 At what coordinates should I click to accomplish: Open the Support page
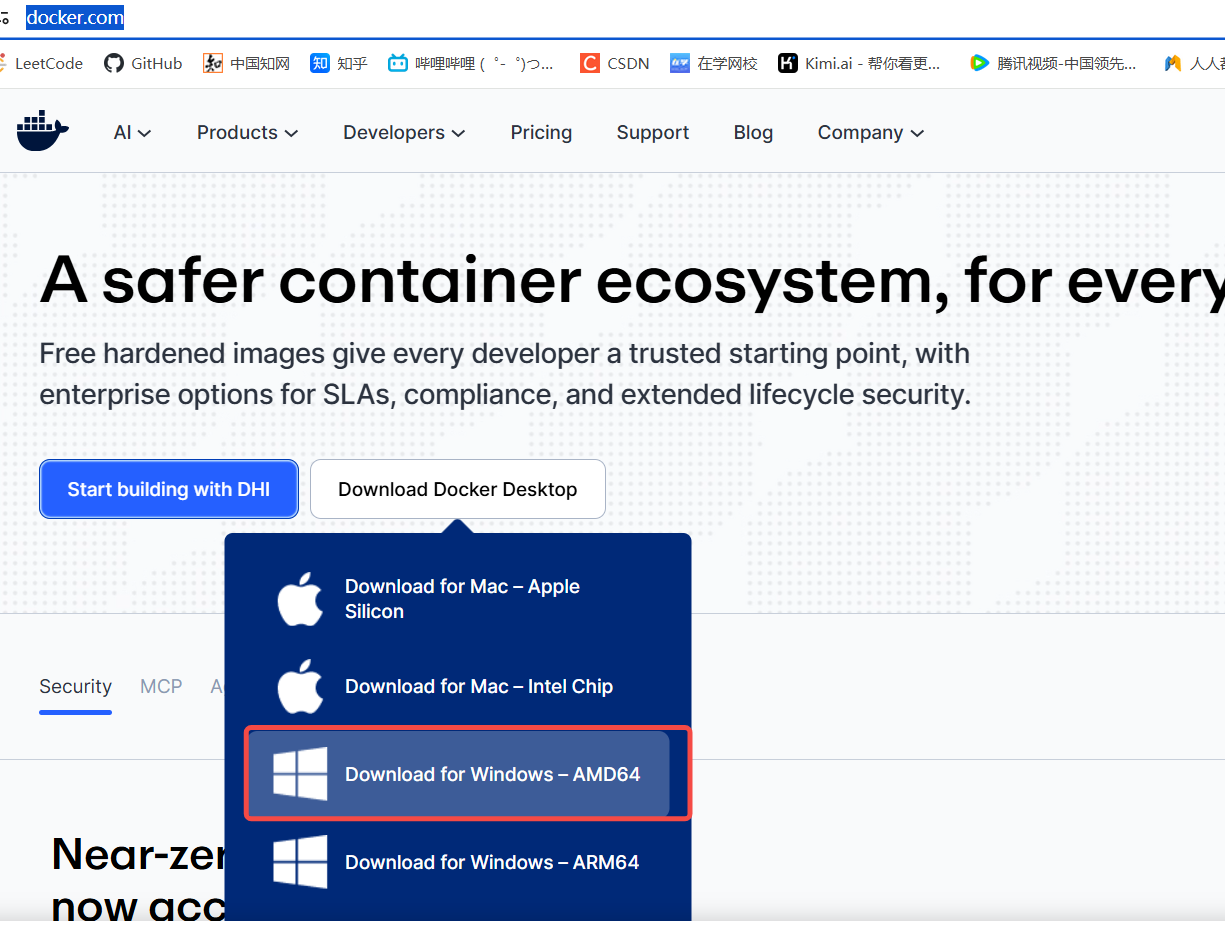[x=653, y=132]
